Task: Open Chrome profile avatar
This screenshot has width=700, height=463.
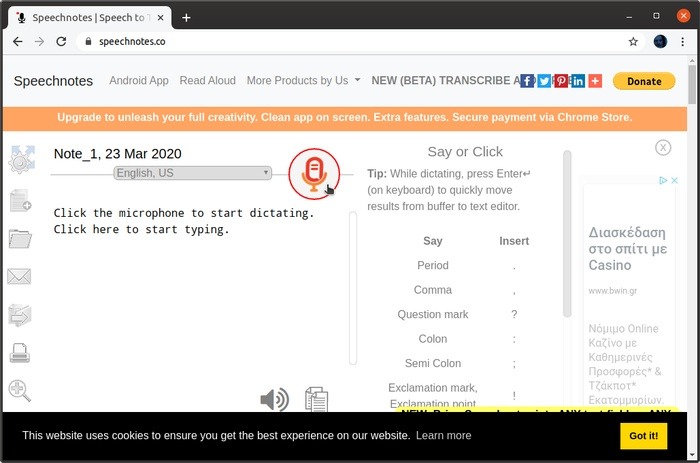Action: pos(660,42)
